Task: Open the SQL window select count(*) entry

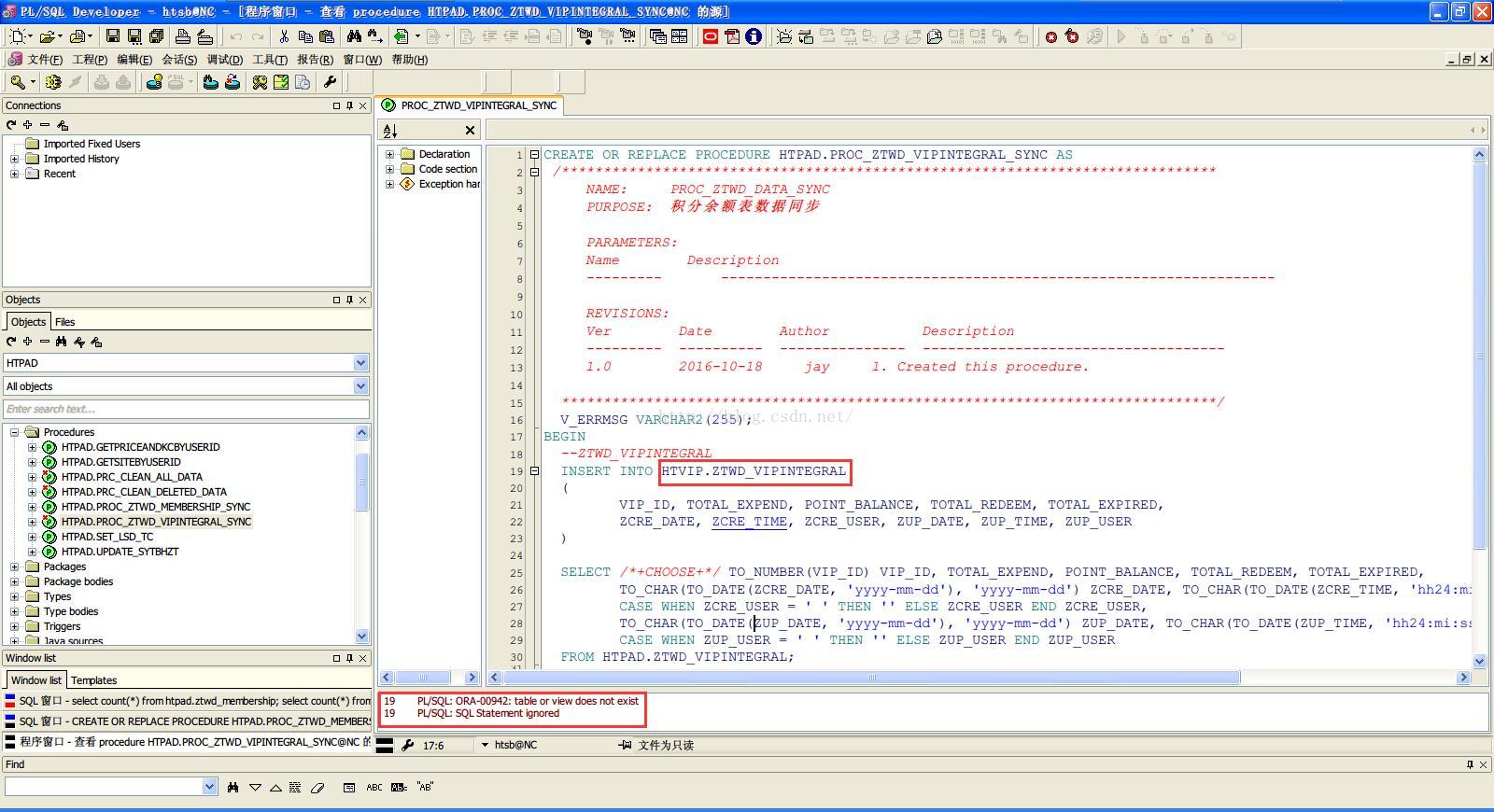Action: 187,701
